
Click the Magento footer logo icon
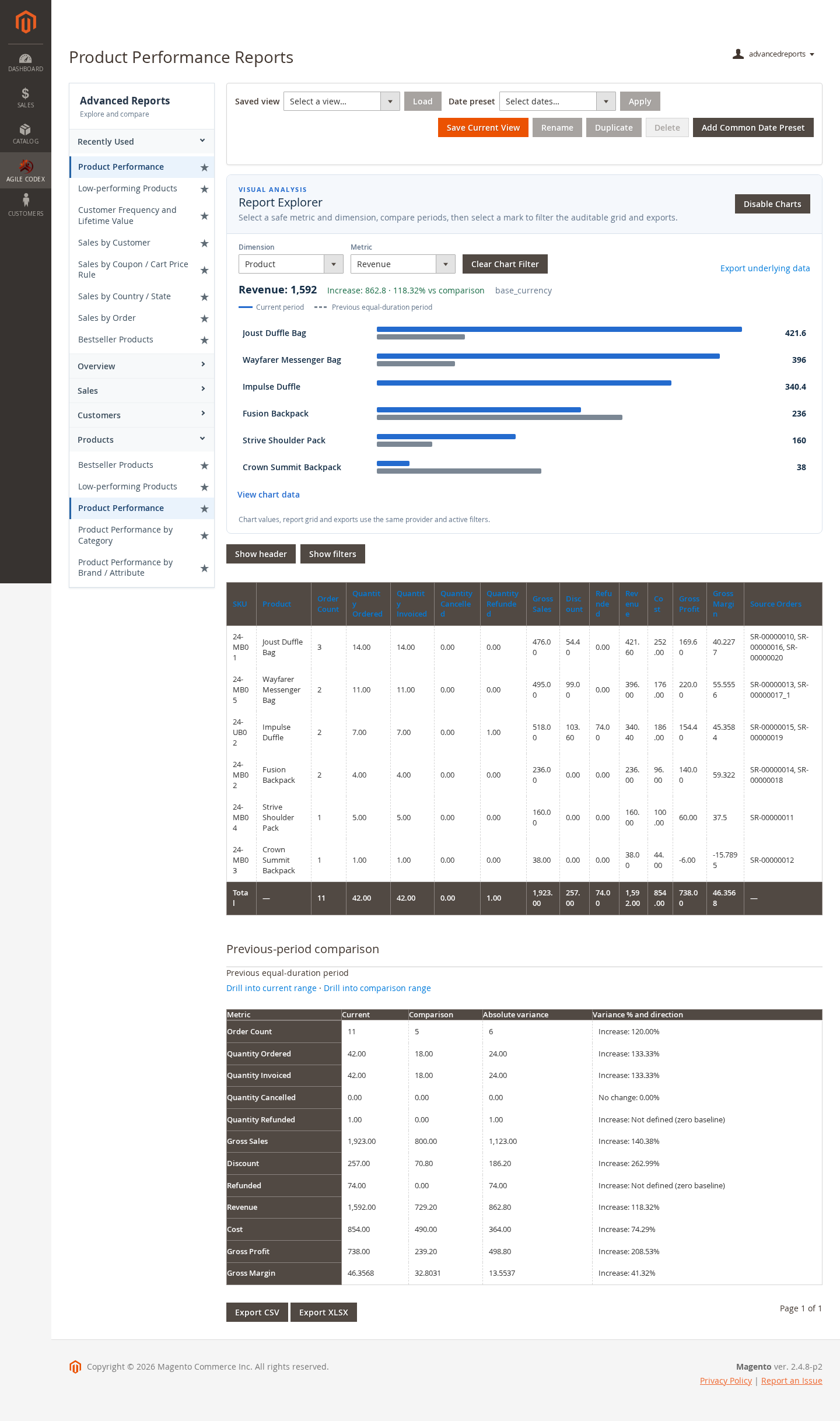[75, 1367]
